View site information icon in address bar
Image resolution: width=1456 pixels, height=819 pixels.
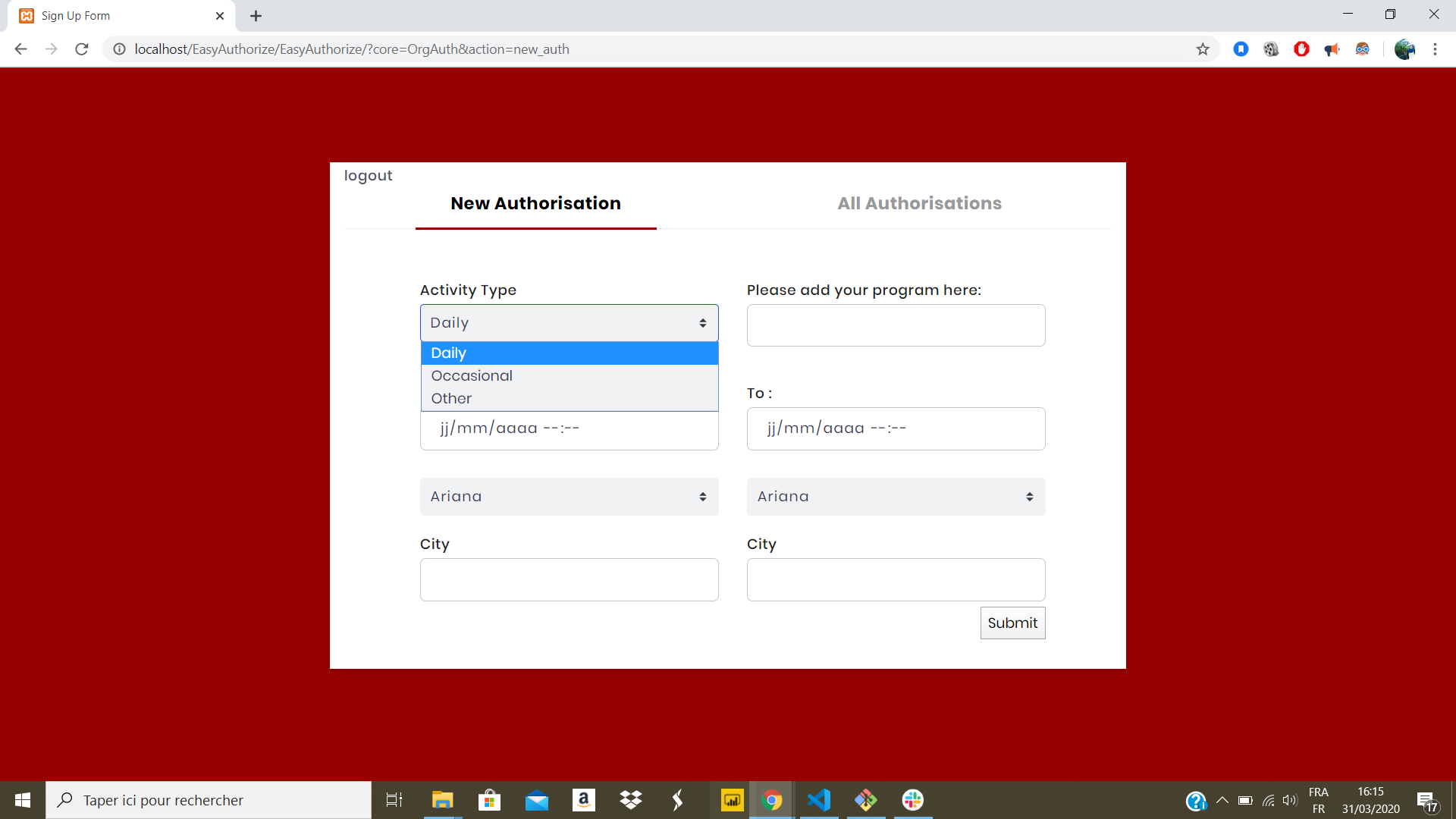coord(119,49)
